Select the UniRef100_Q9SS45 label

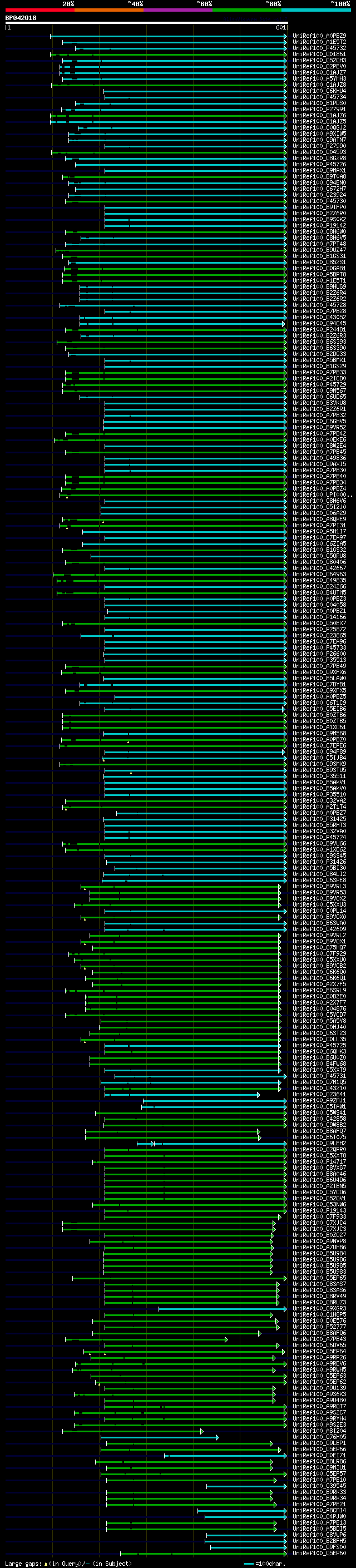click(319, 856)
